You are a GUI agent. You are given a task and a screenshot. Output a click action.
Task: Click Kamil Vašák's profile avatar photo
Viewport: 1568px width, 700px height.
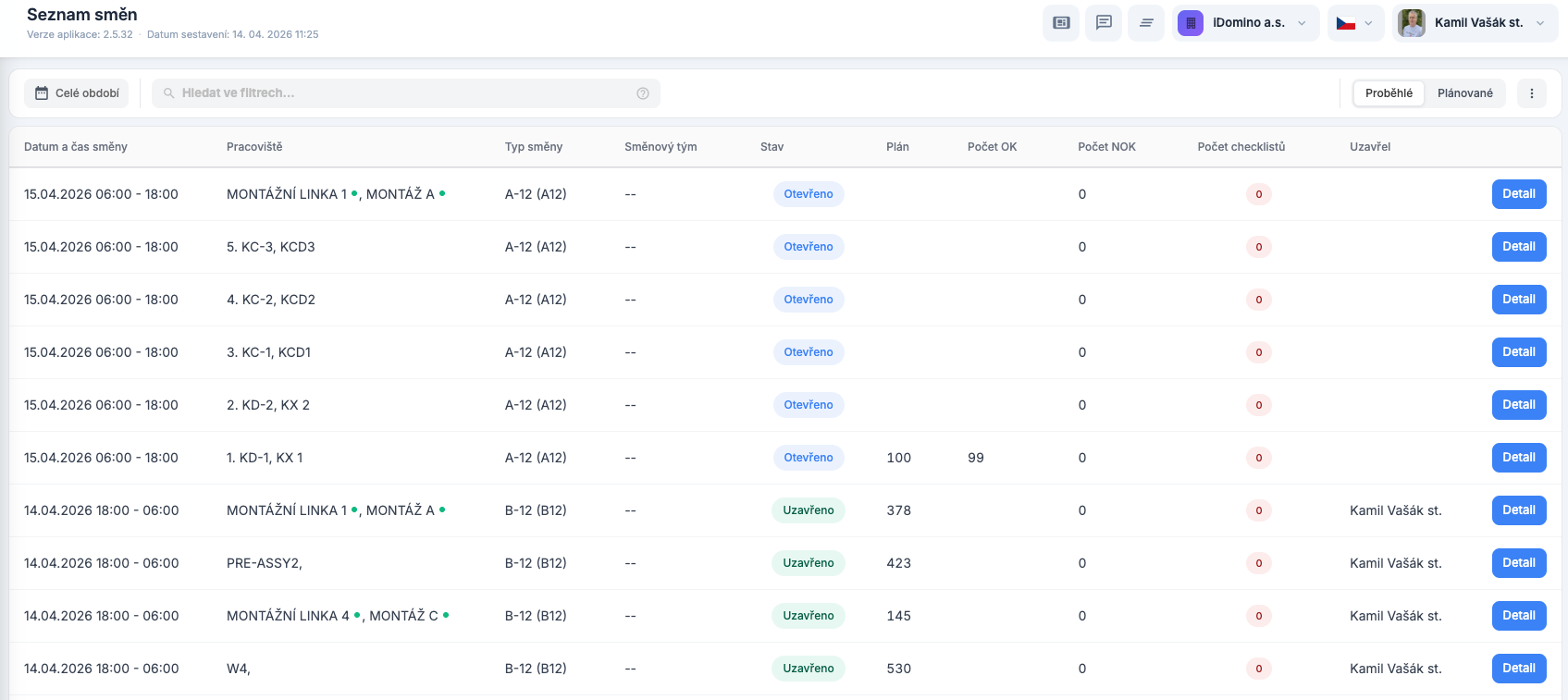pos(1412,23)
